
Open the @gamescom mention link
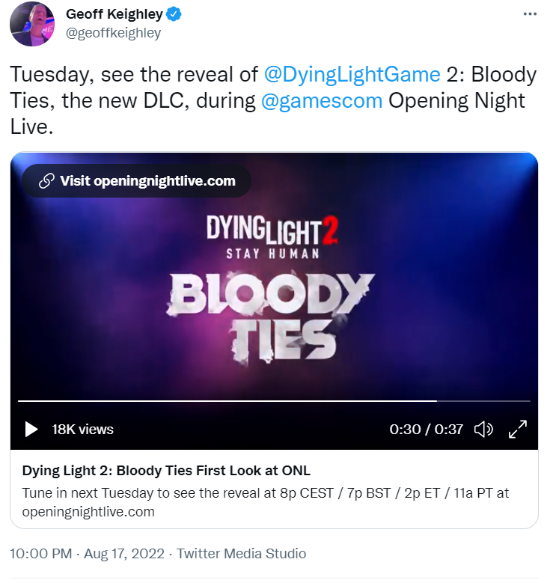pyautogui.click(x=322, y=100)
